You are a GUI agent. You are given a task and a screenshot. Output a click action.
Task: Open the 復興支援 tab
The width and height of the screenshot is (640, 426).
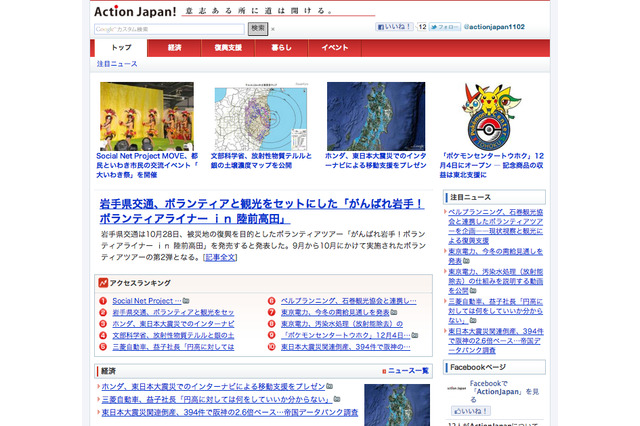point(228,48)
